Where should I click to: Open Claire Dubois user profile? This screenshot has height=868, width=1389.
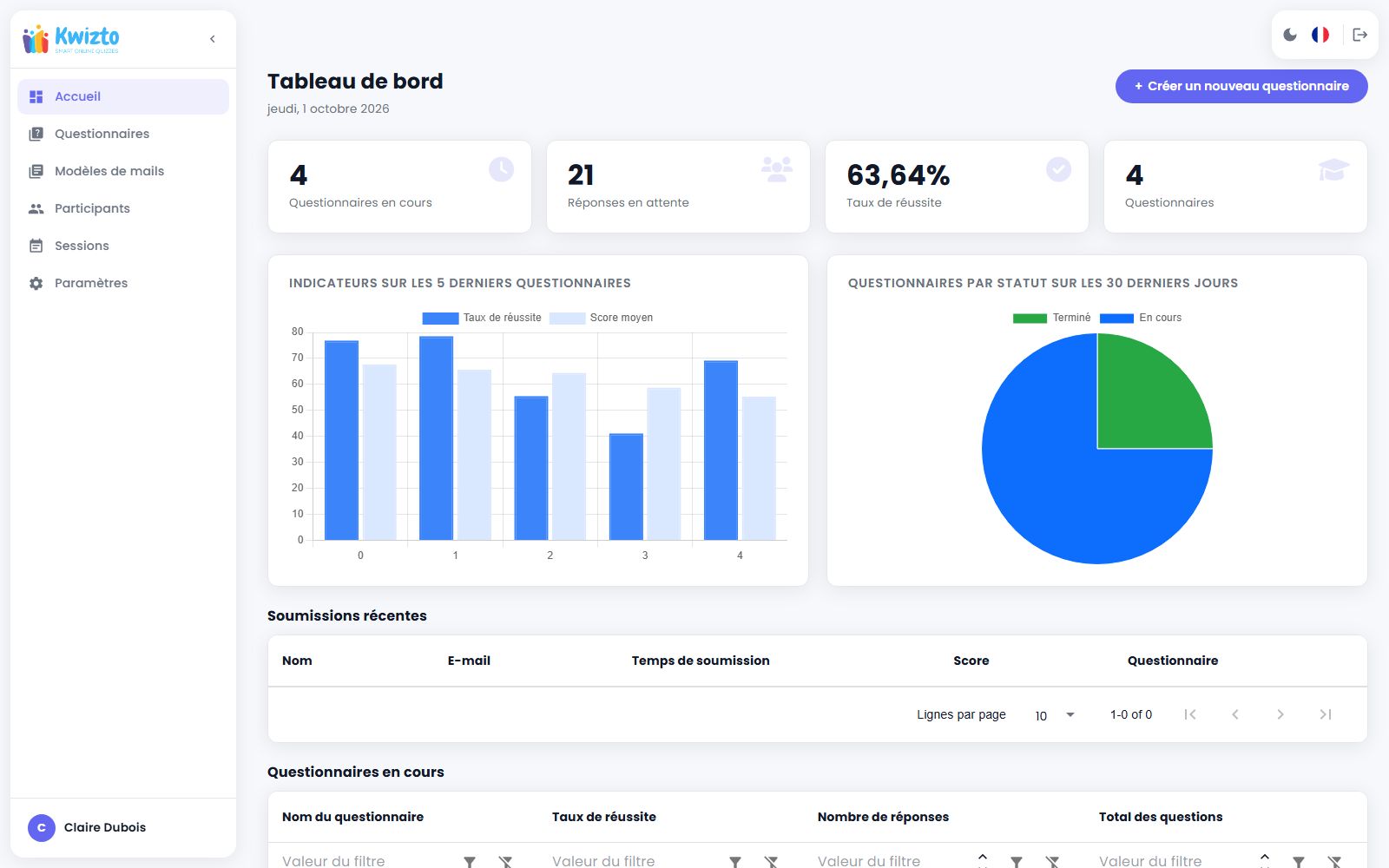tap(87, 827)
